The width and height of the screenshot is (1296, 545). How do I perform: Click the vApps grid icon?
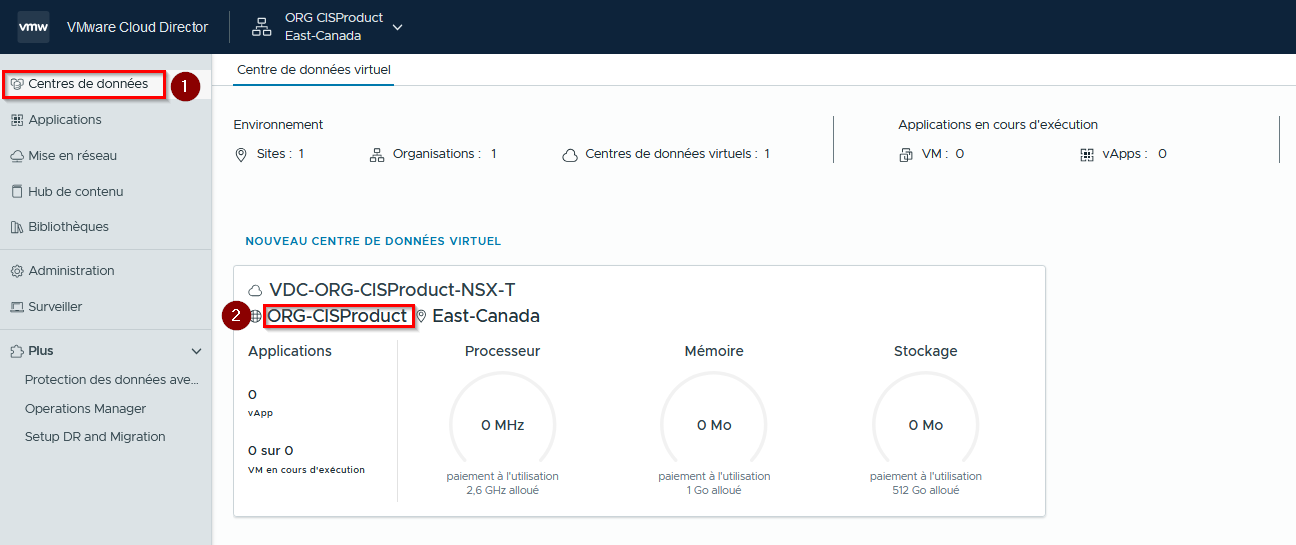click(x=1087, y=155)
